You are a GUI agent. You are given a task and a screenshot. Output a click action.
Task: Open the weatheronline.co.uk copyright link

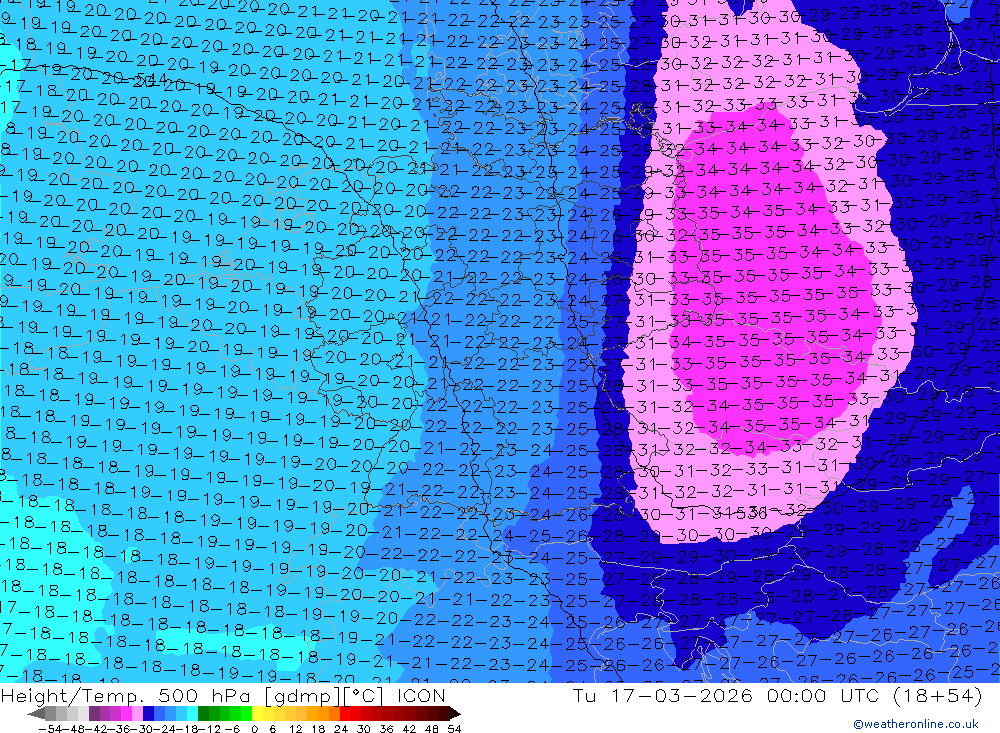(x=916, y=724)
